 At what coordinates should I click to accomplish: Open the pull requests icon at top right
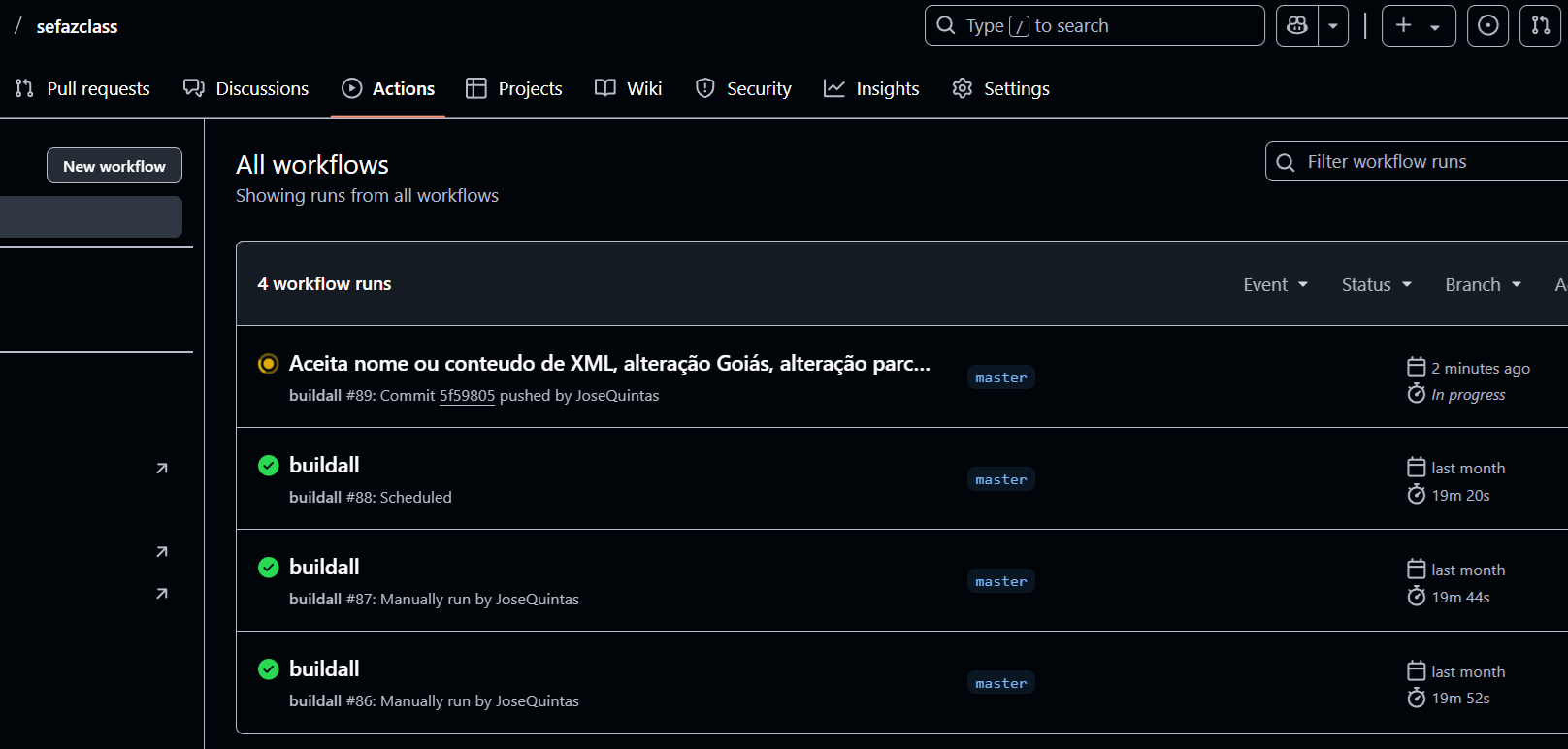[1540, 26]
